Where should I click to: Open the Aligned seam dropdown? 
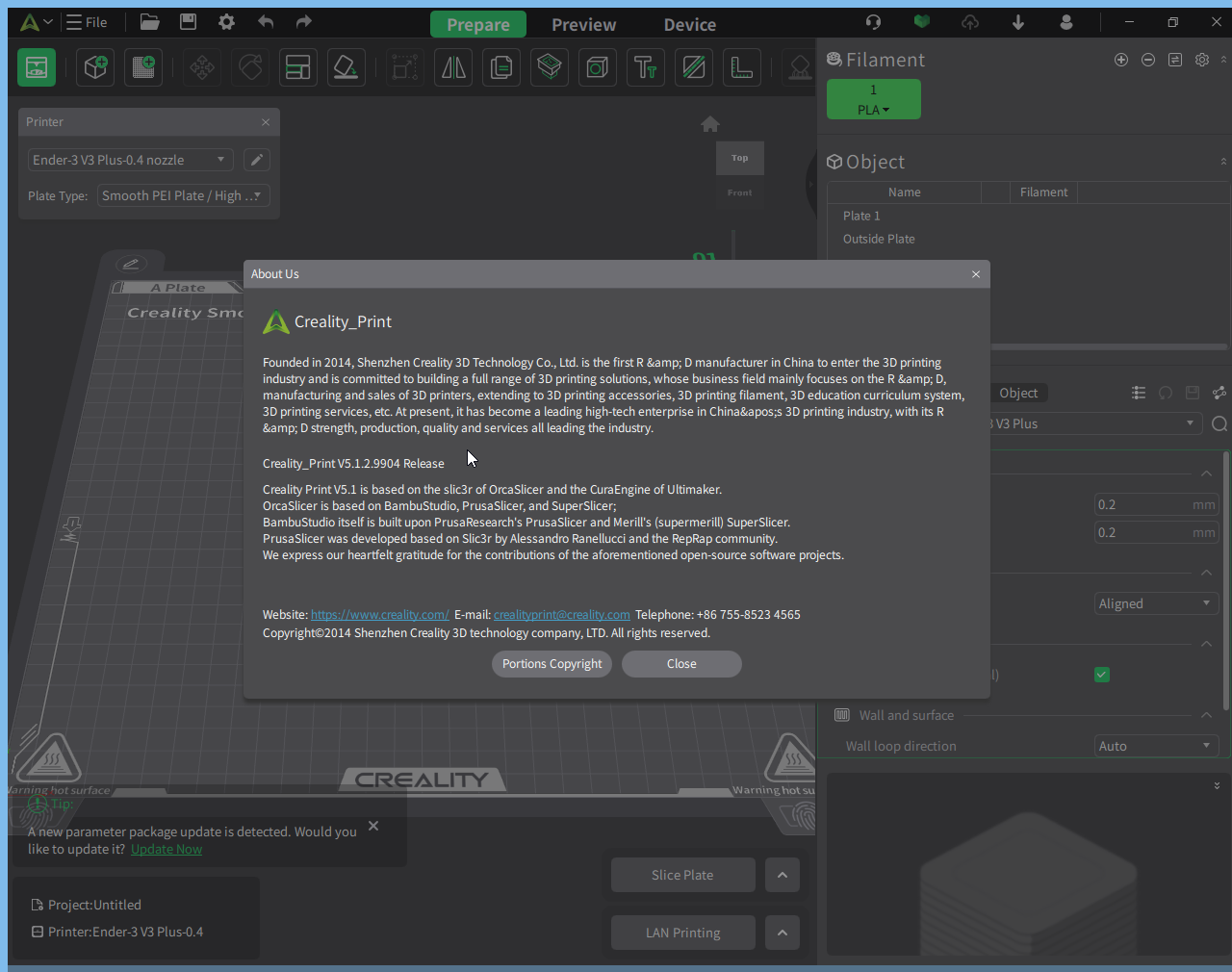pos(1157,603)
